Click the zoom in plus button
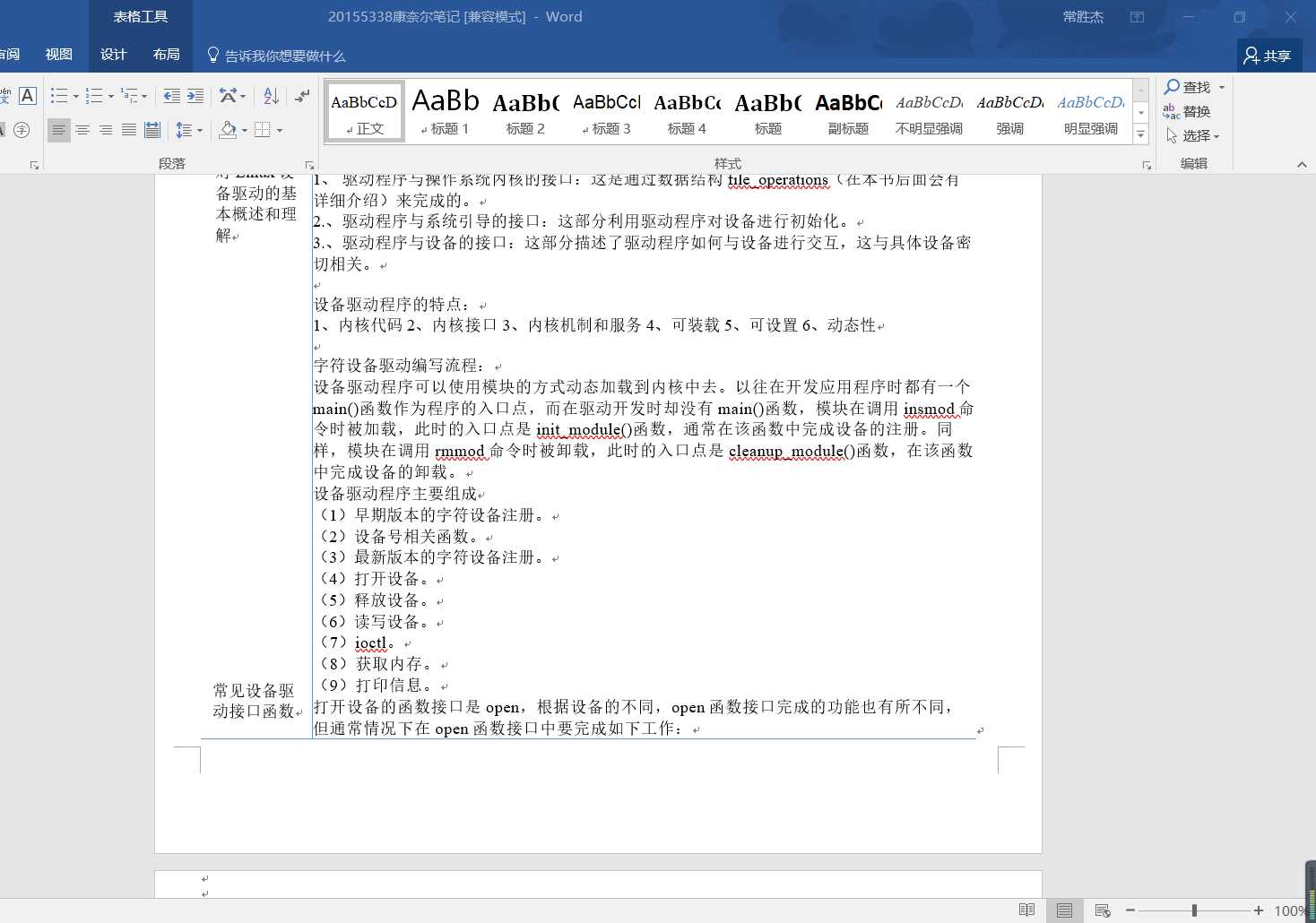This screenshot has height=923, width=1316. click(1259, 910)
